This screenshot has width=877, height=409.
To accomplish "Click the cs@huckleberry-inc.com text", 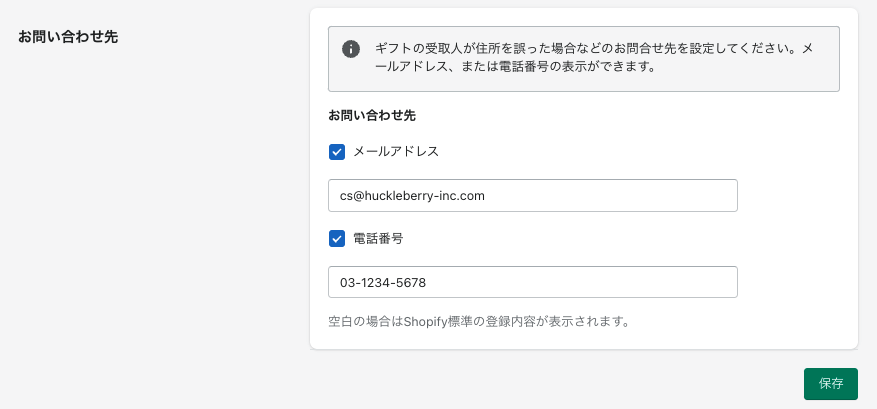I will point(412,196).
